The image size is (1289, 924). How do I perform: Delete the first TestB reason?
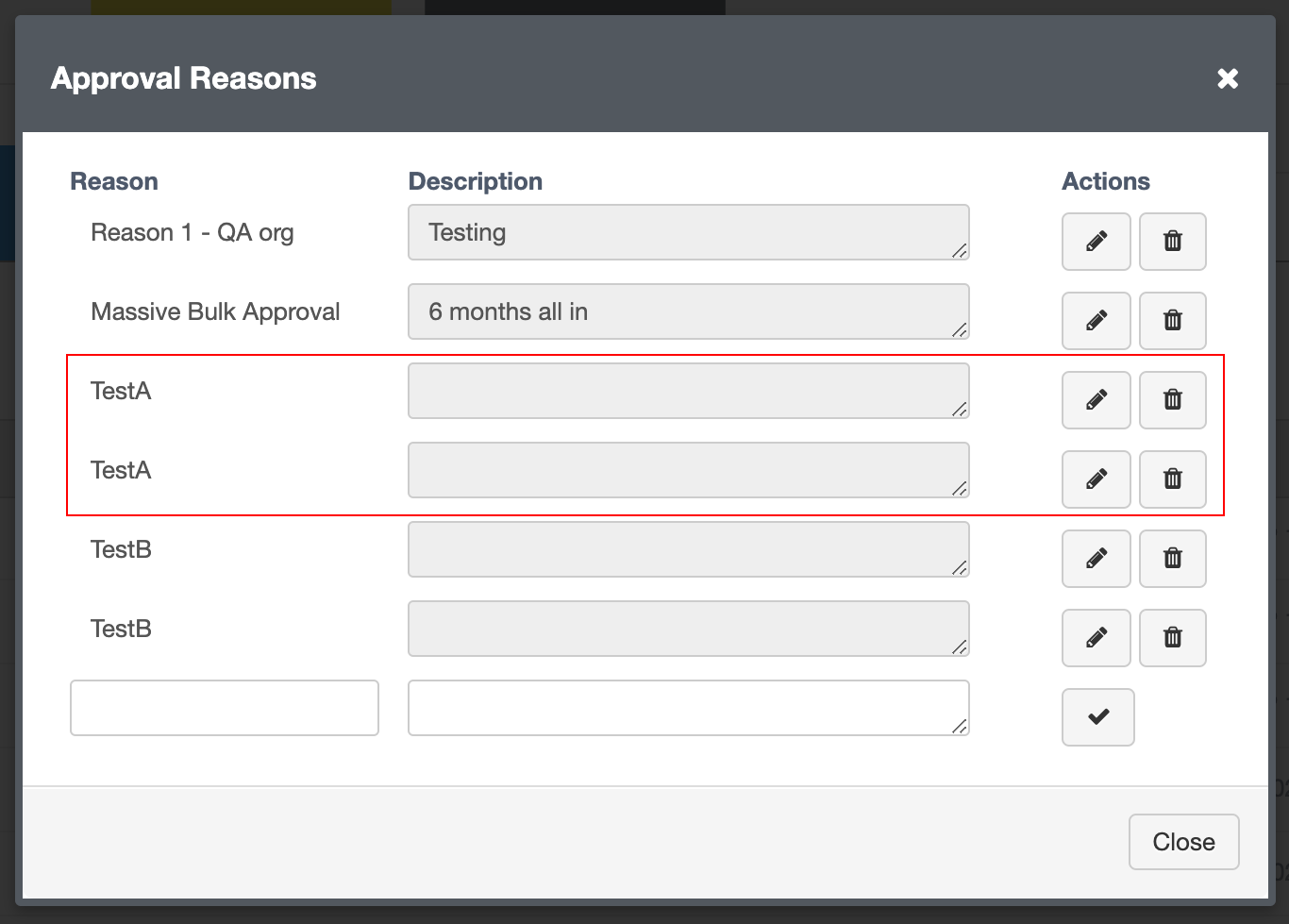tap(1172, 559)
